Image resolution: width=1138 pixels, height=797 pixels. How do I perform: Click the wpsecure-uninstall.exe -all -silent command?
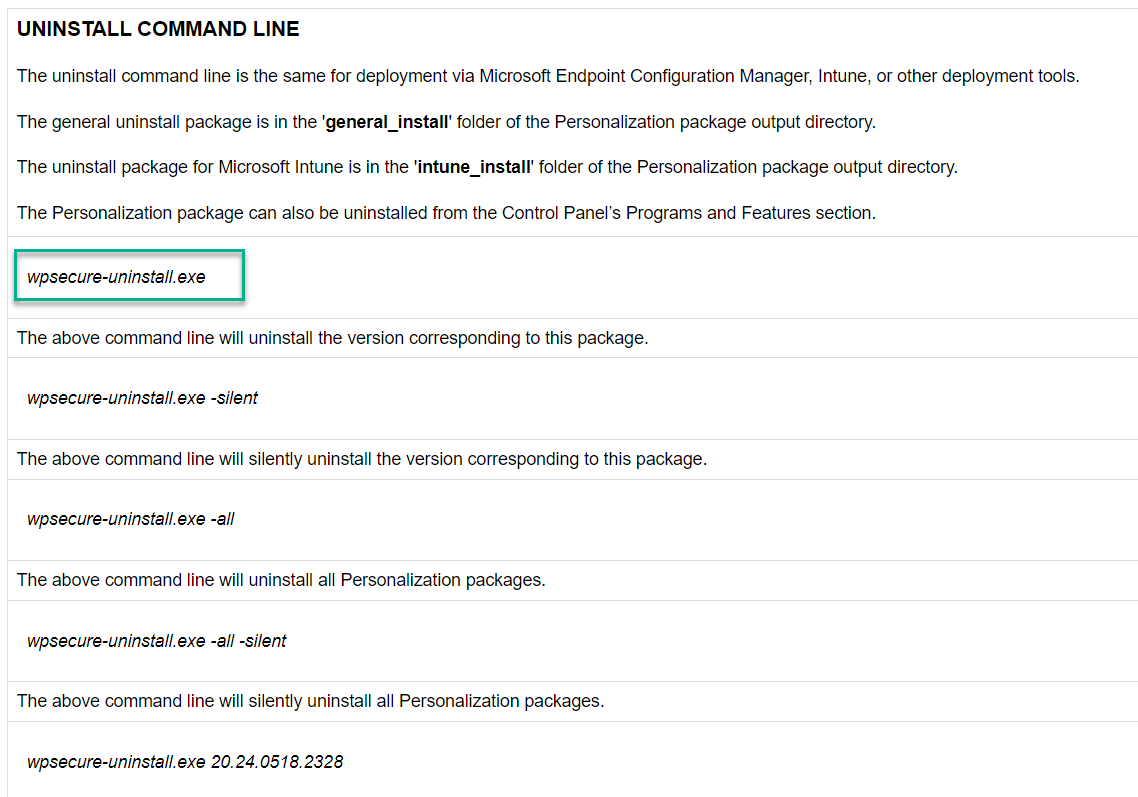pyautogui.click(x=156, y=641)
